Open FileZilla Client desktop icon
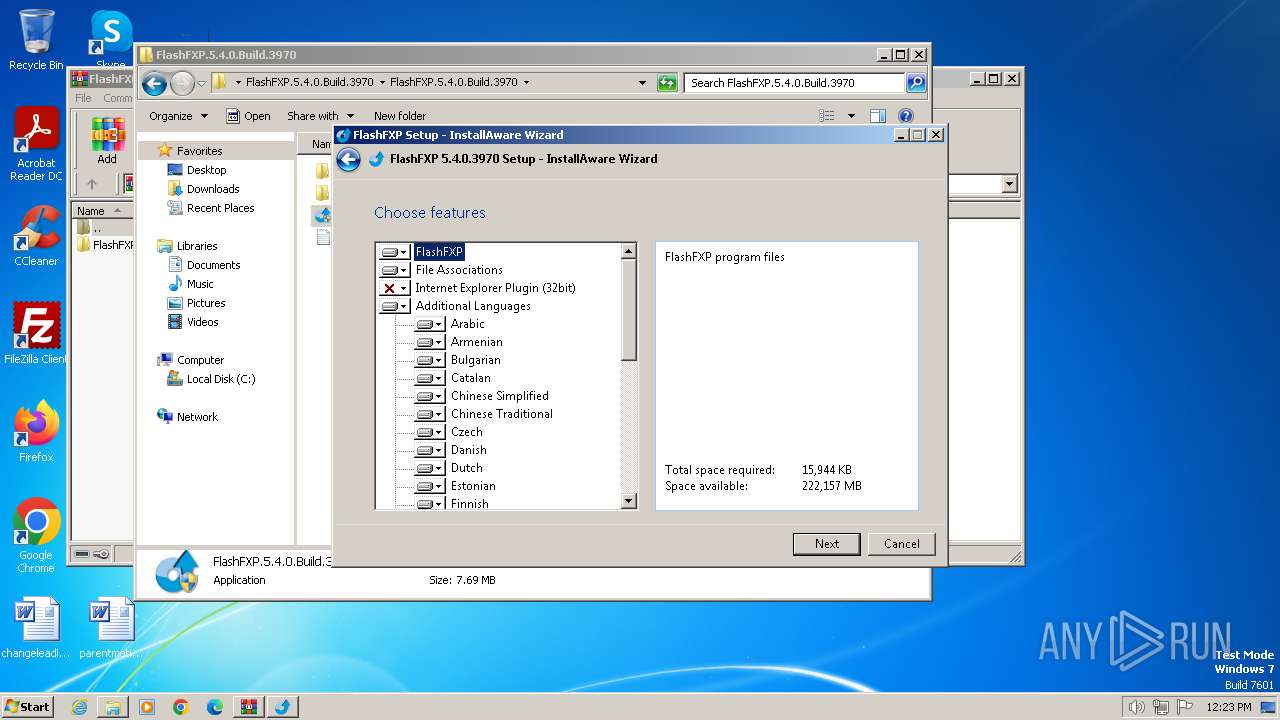The width and height of the screenshot is (1280, 720). 36,333
